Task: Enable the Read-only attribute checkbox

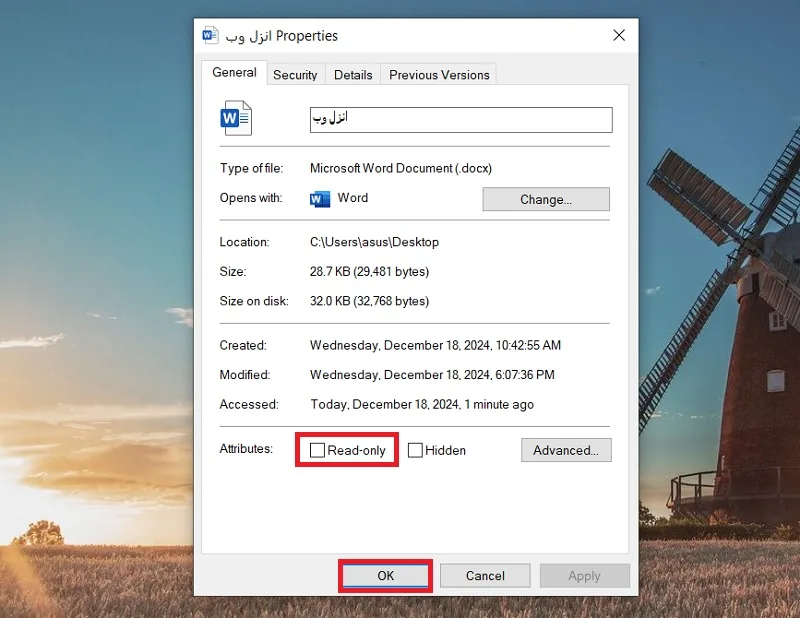Action: (317, 450)
